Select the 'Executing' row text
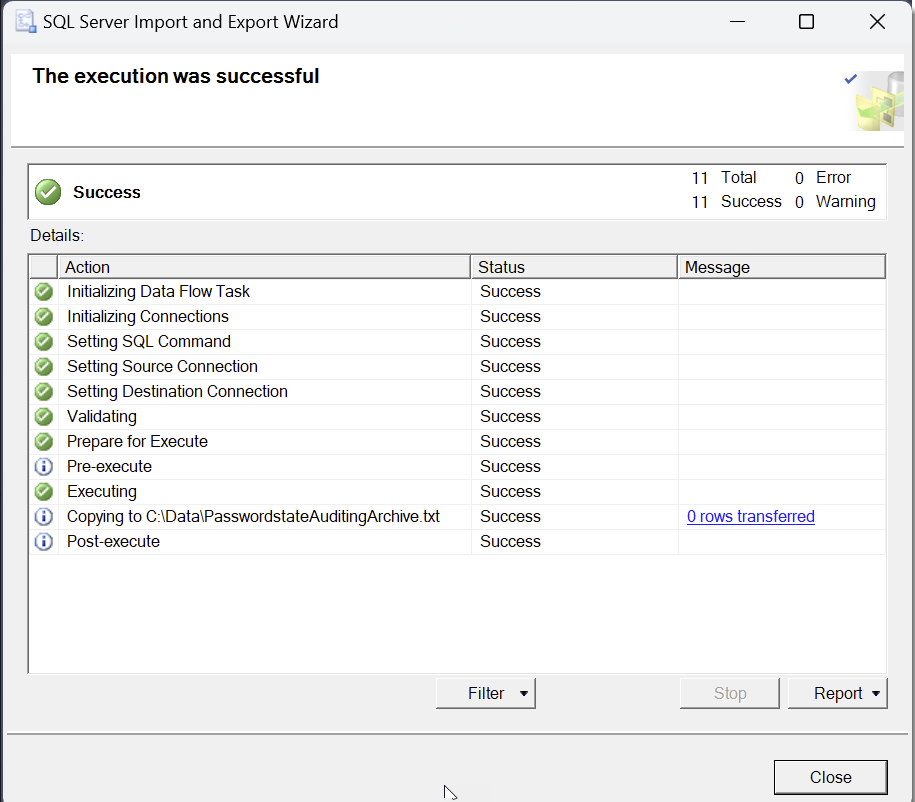The height and width of the screenshot is (802, 915). pos(102,492)
